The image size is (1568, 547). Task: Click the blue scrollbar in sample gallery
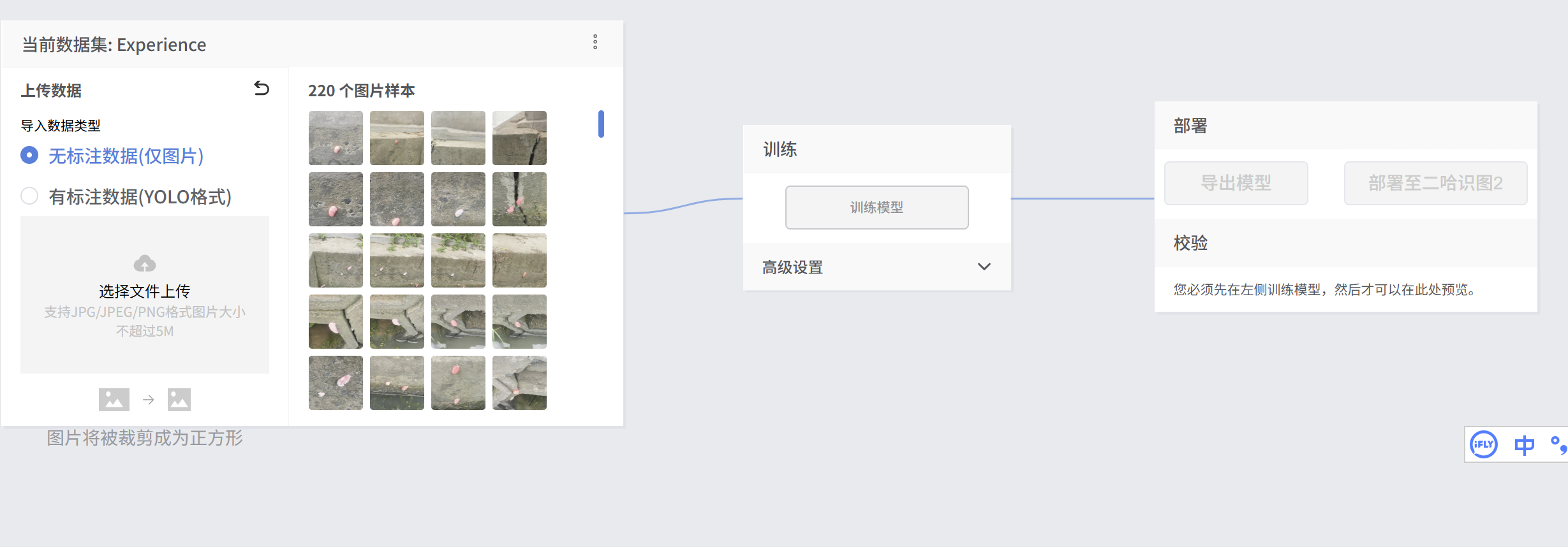pos(601,124)
